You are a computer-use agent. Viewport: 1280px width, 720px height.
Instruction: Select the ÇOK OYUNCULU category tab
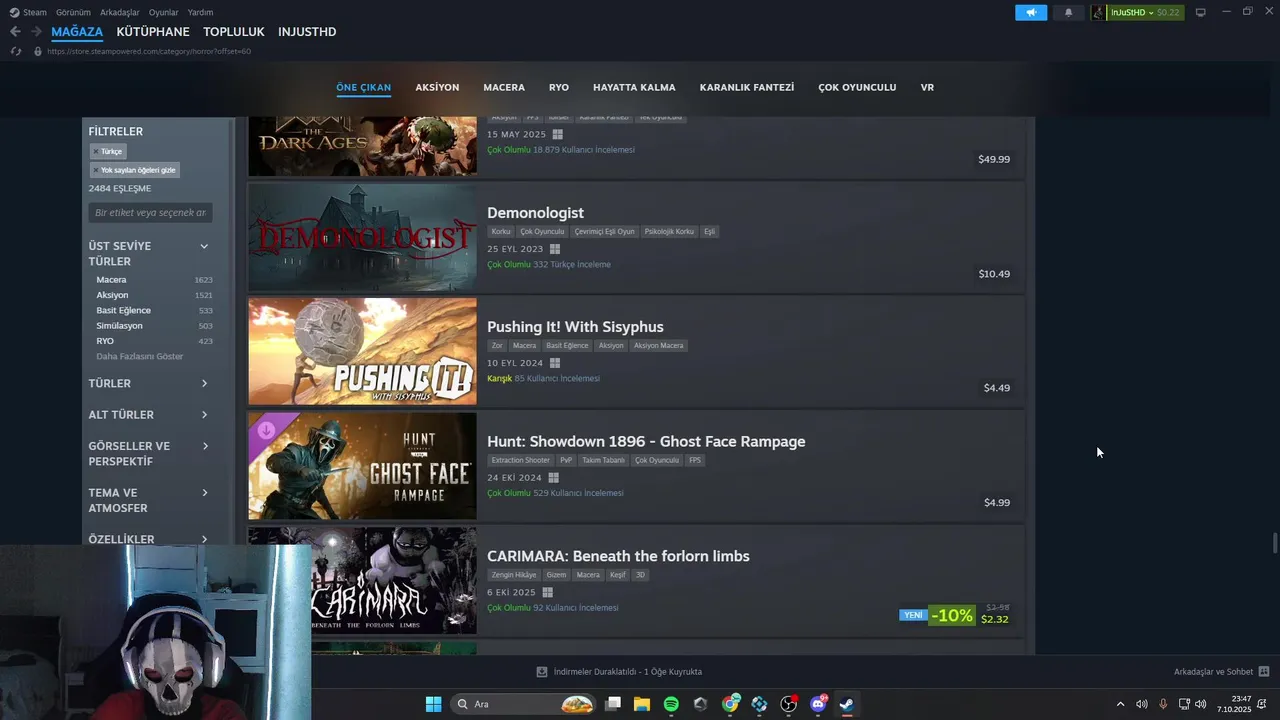857,88
